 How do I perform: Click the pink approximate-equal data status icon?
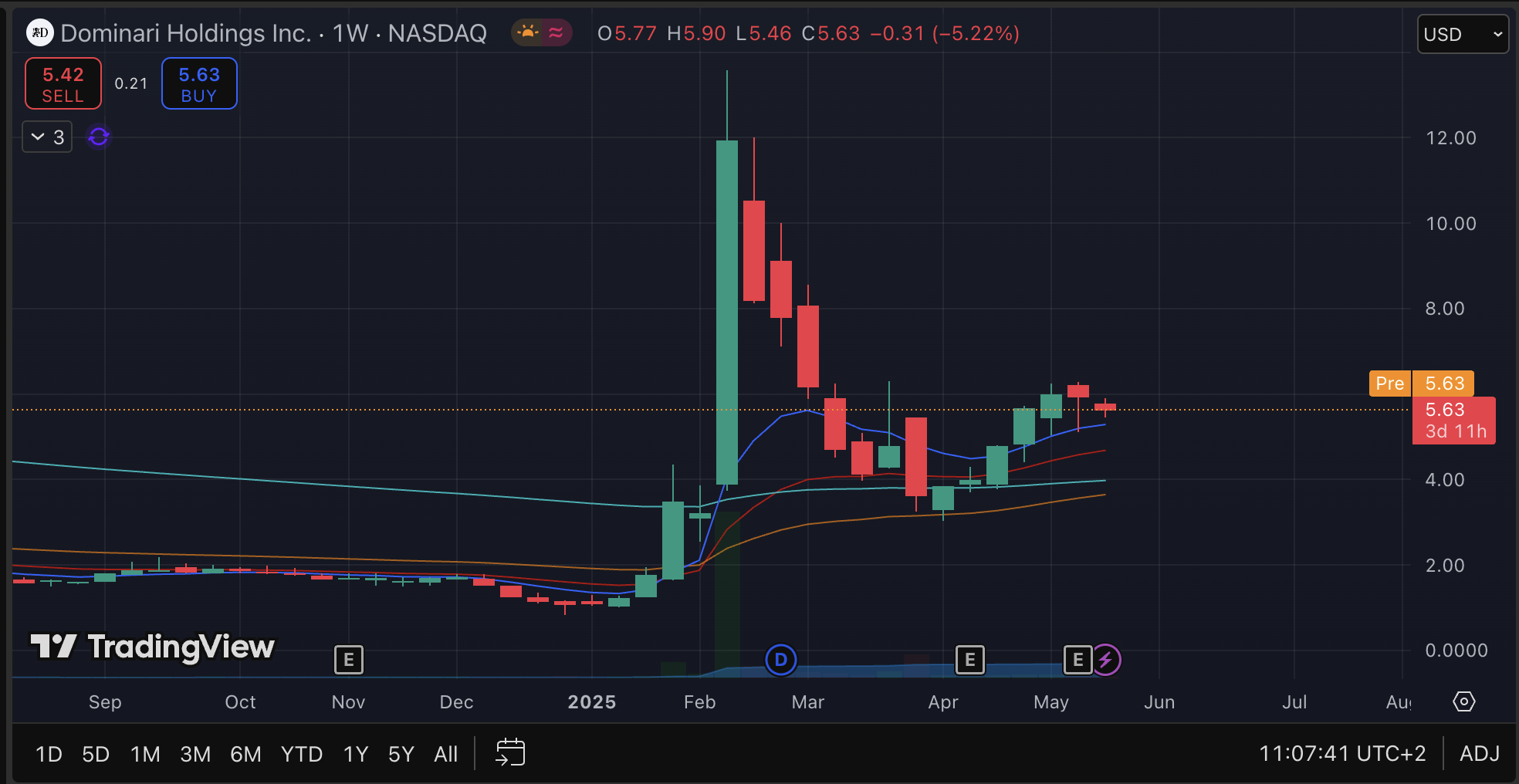click(x=556, y=32)
